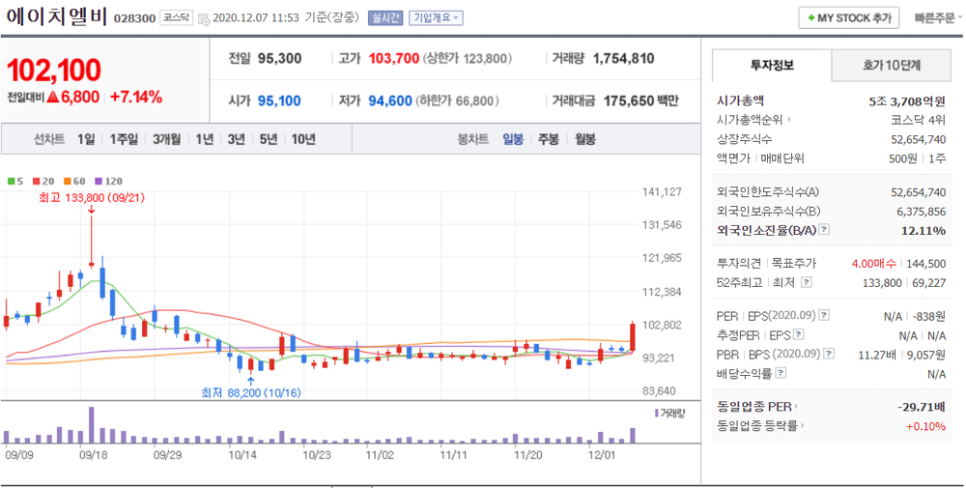Switch to the 호가10단계 tab

click(891, 65)
